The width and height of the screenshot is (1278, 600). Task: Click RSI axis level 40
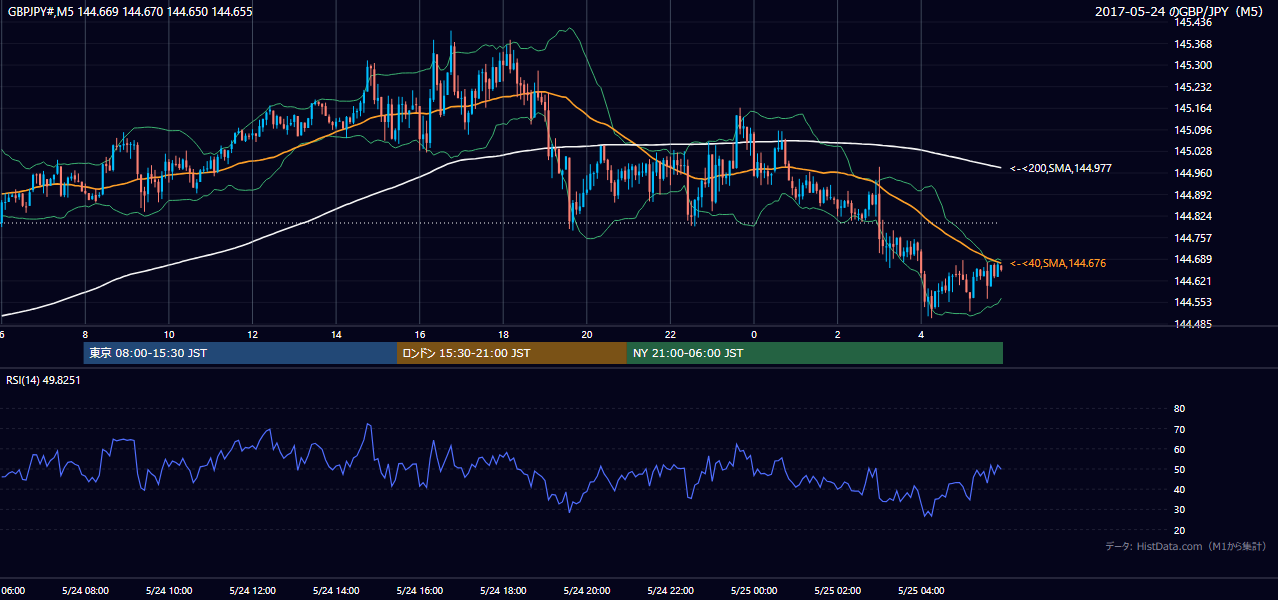coord(1179,490)
